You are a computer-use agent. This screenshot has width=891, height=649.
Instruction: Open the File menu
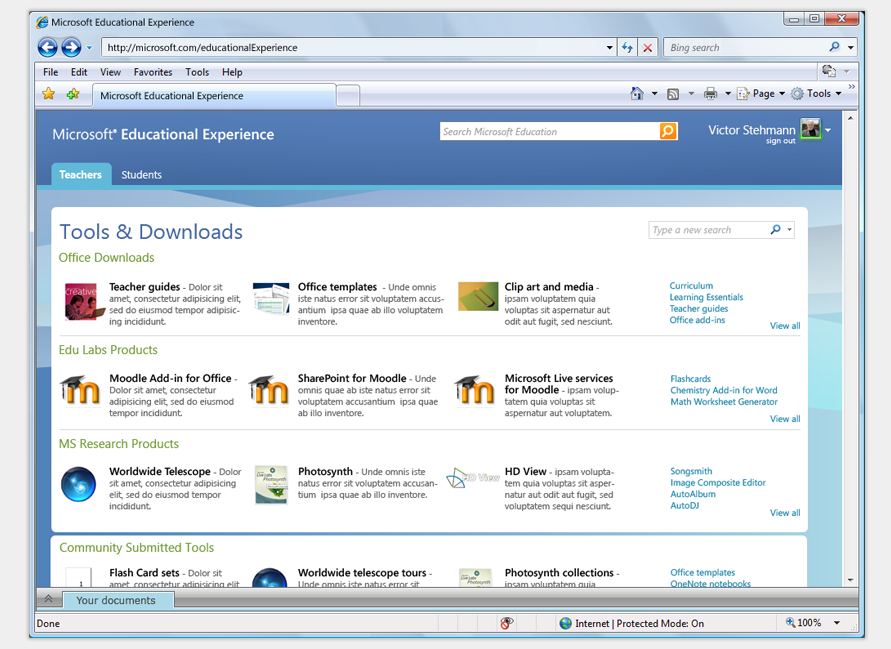click(x=51, y=72)
